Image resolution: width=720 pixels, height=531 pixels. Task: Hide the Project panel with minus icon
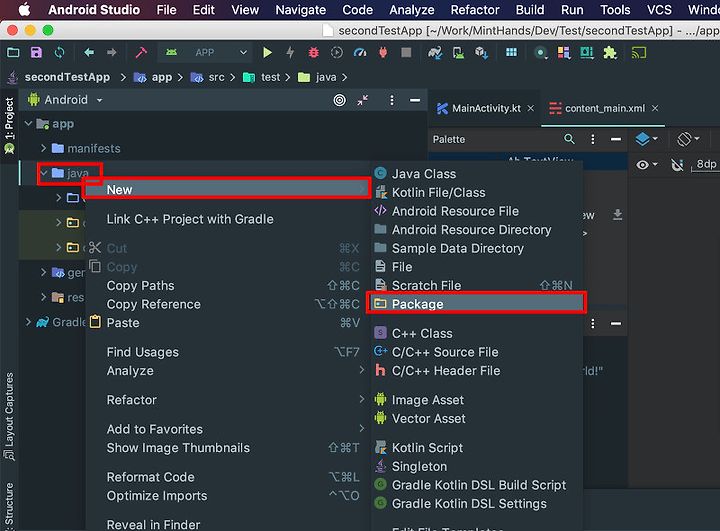tap(415, 100)
